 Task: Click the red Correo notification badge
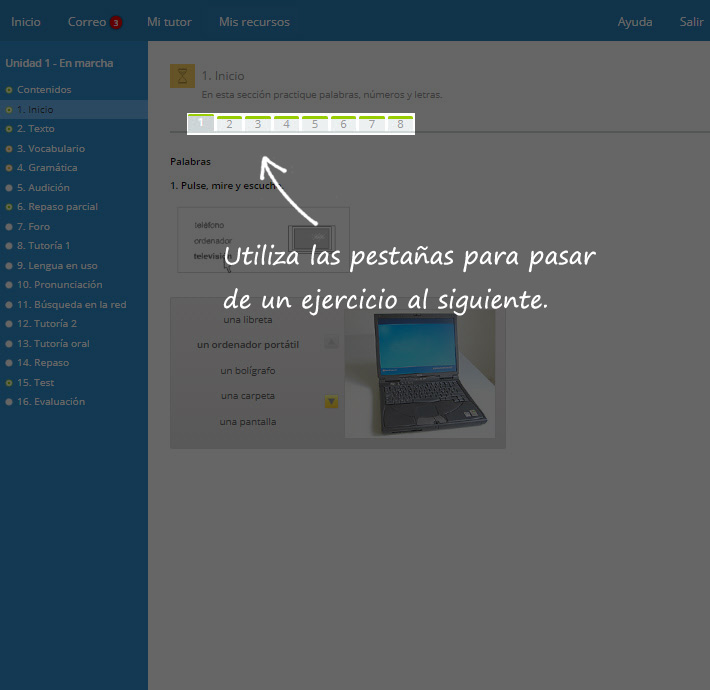(x=116, y=23)
